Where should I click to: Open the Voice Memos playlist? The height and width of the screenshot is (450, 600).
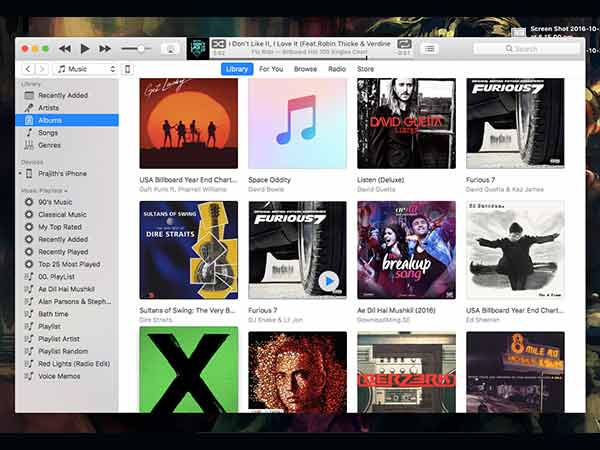click(67, 376)
